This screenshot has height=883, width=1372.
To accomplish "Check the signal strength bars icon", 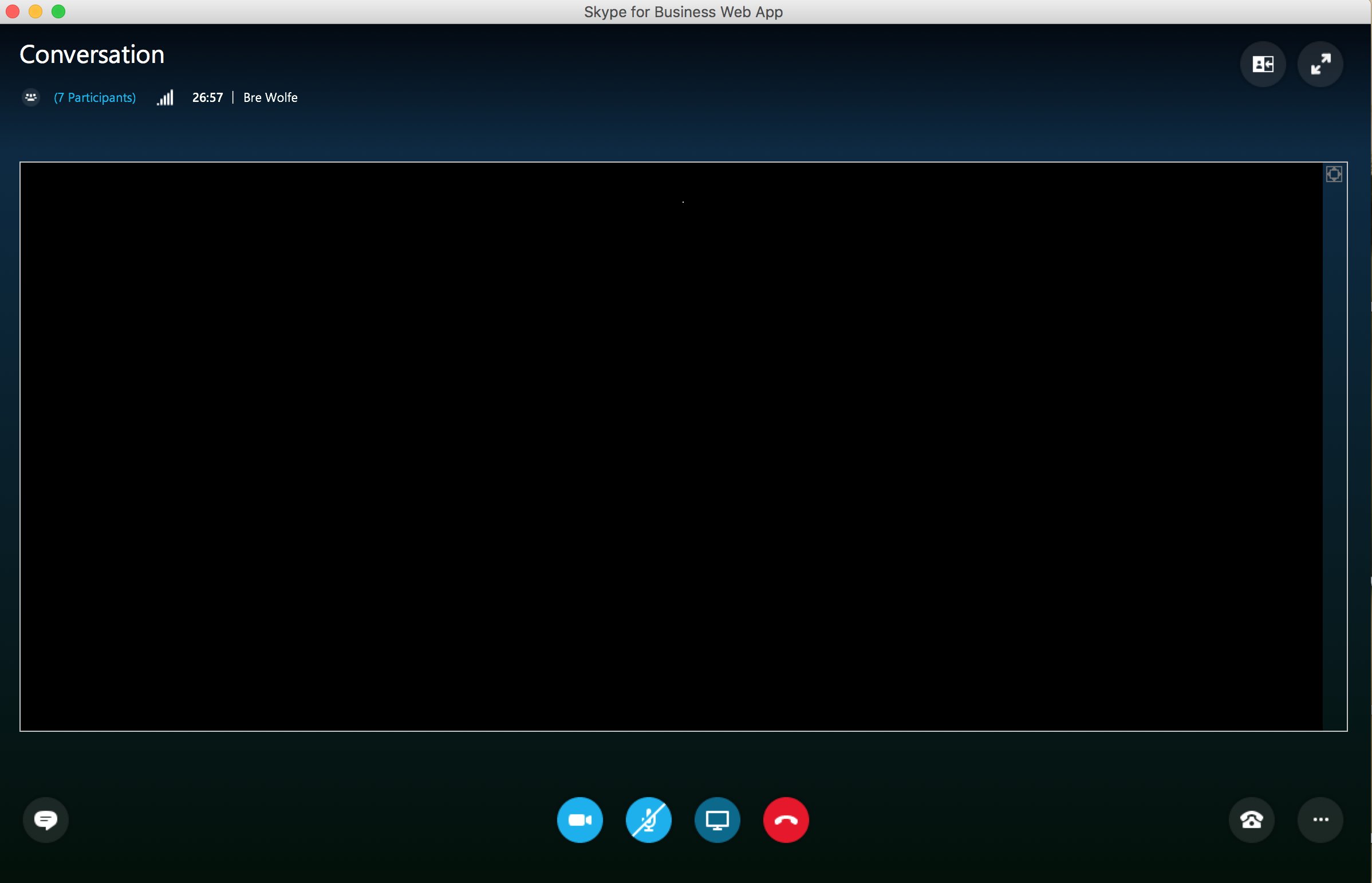I will pyautogui.click(x=165, y=98).
